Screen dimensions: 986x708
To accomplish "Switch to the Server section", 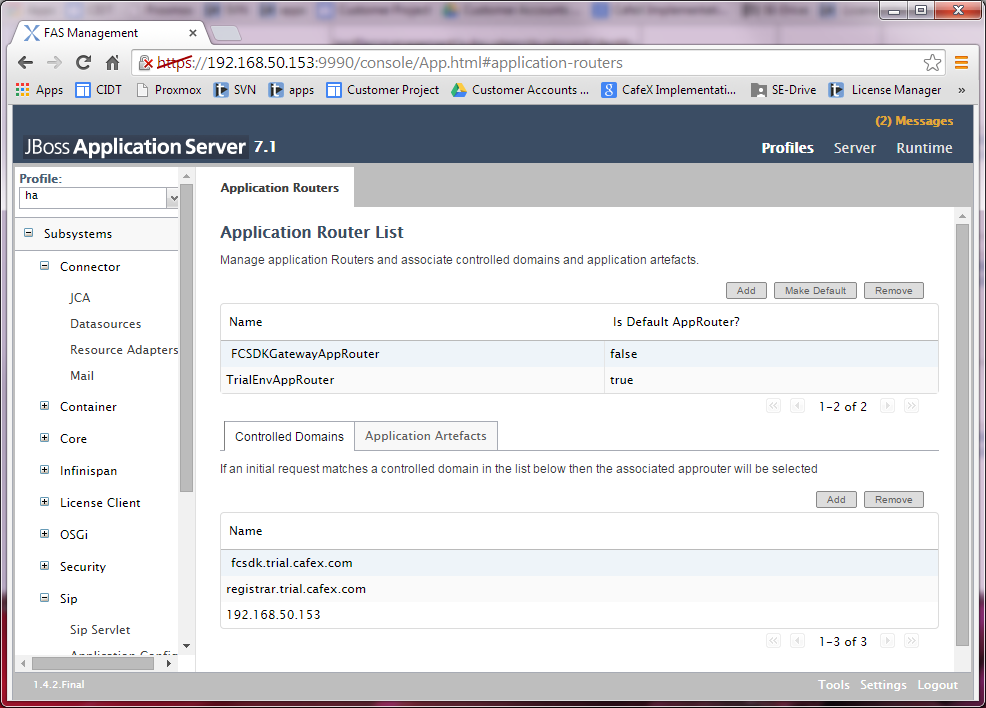I will [855, 148].
